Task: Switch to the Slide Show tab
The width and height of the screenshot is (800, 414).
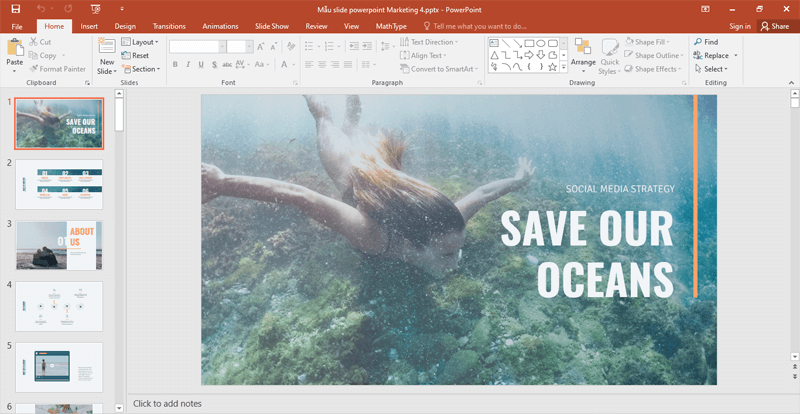Action: (x=272, y=26)
